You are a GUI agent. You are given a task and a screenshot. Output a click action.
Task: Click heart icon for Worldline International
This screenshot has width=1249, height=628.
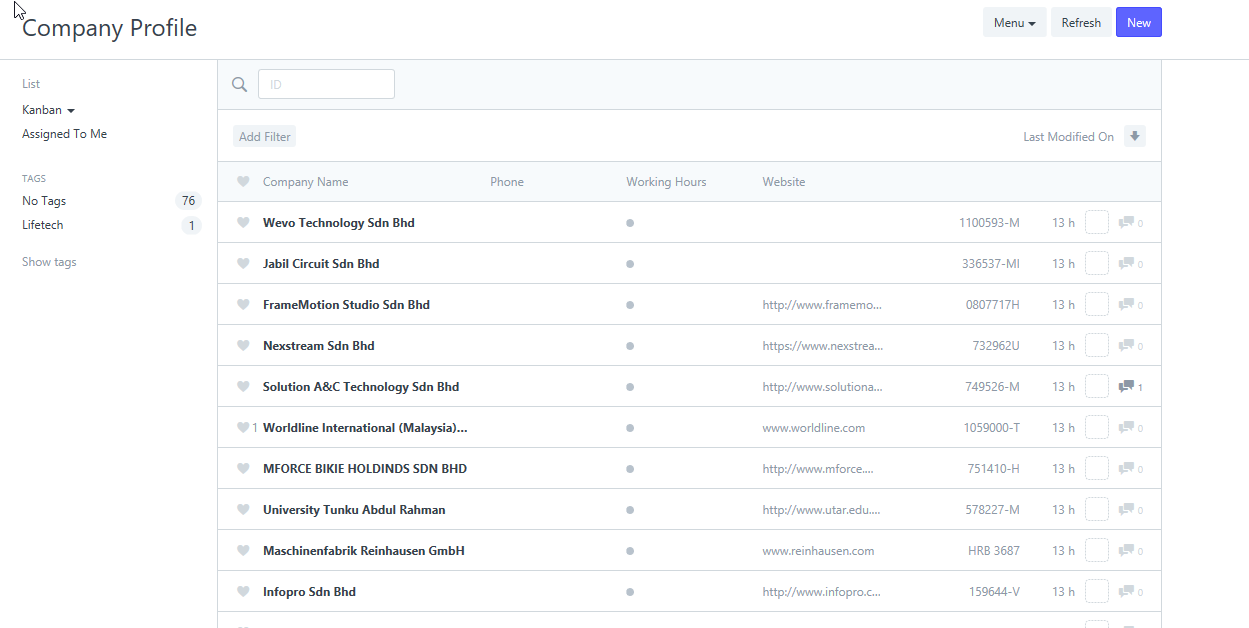(x=243, y=428)
